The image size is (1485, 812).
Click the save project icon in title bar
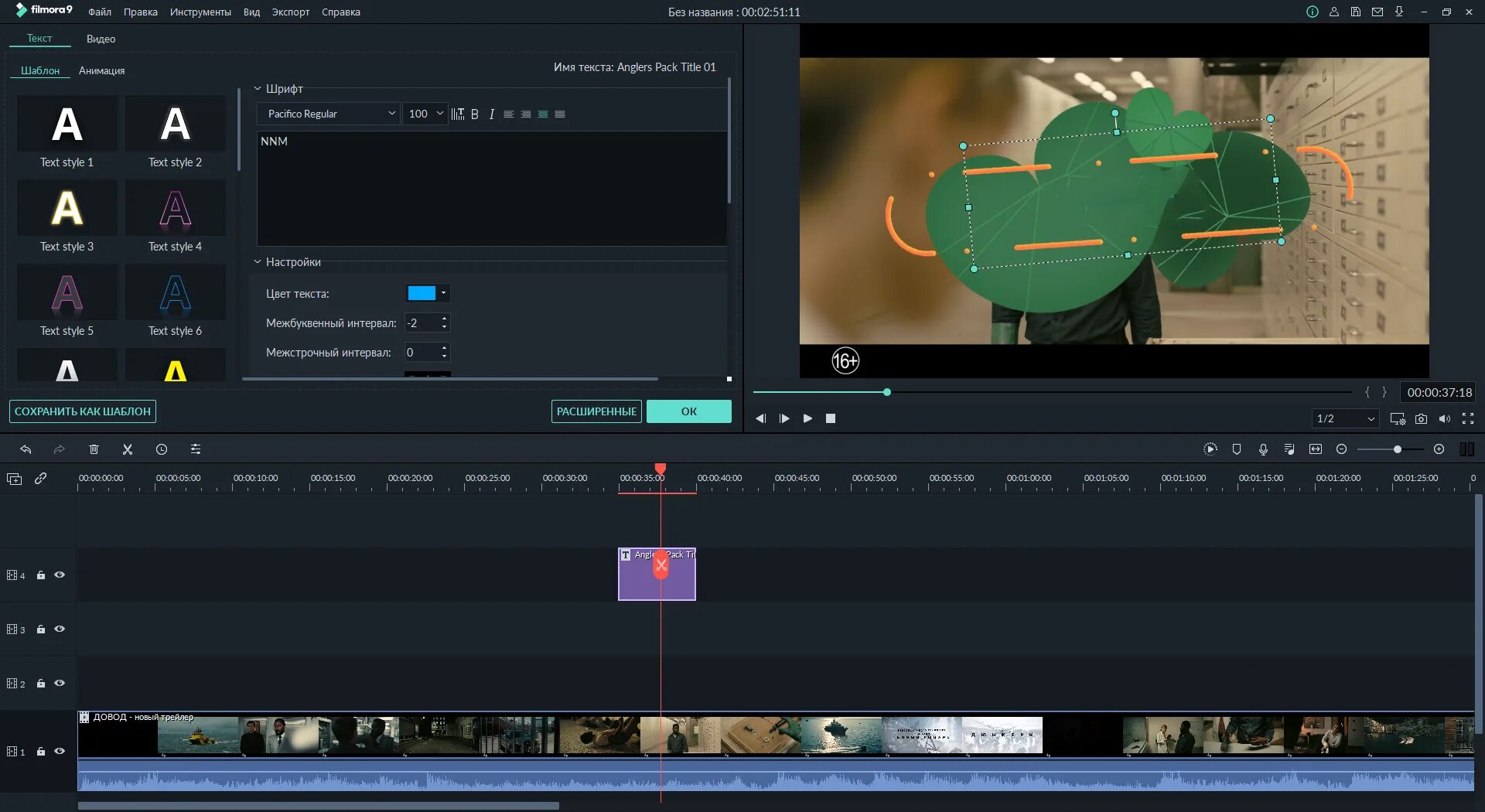point(1356,12)
